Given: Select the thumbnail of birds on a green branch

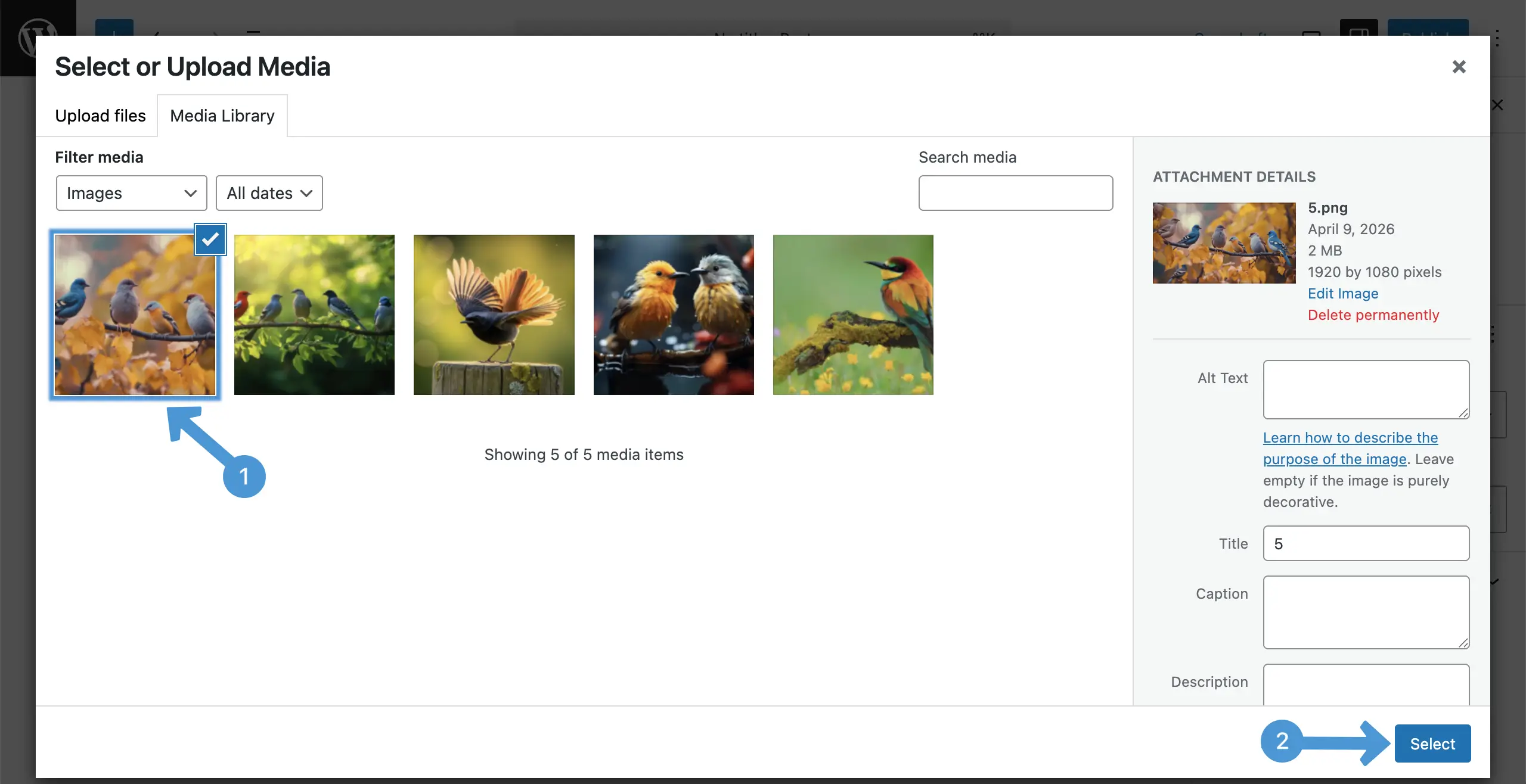Looking at the screenshot, I should pyautogui.click(x=314, y=314).
